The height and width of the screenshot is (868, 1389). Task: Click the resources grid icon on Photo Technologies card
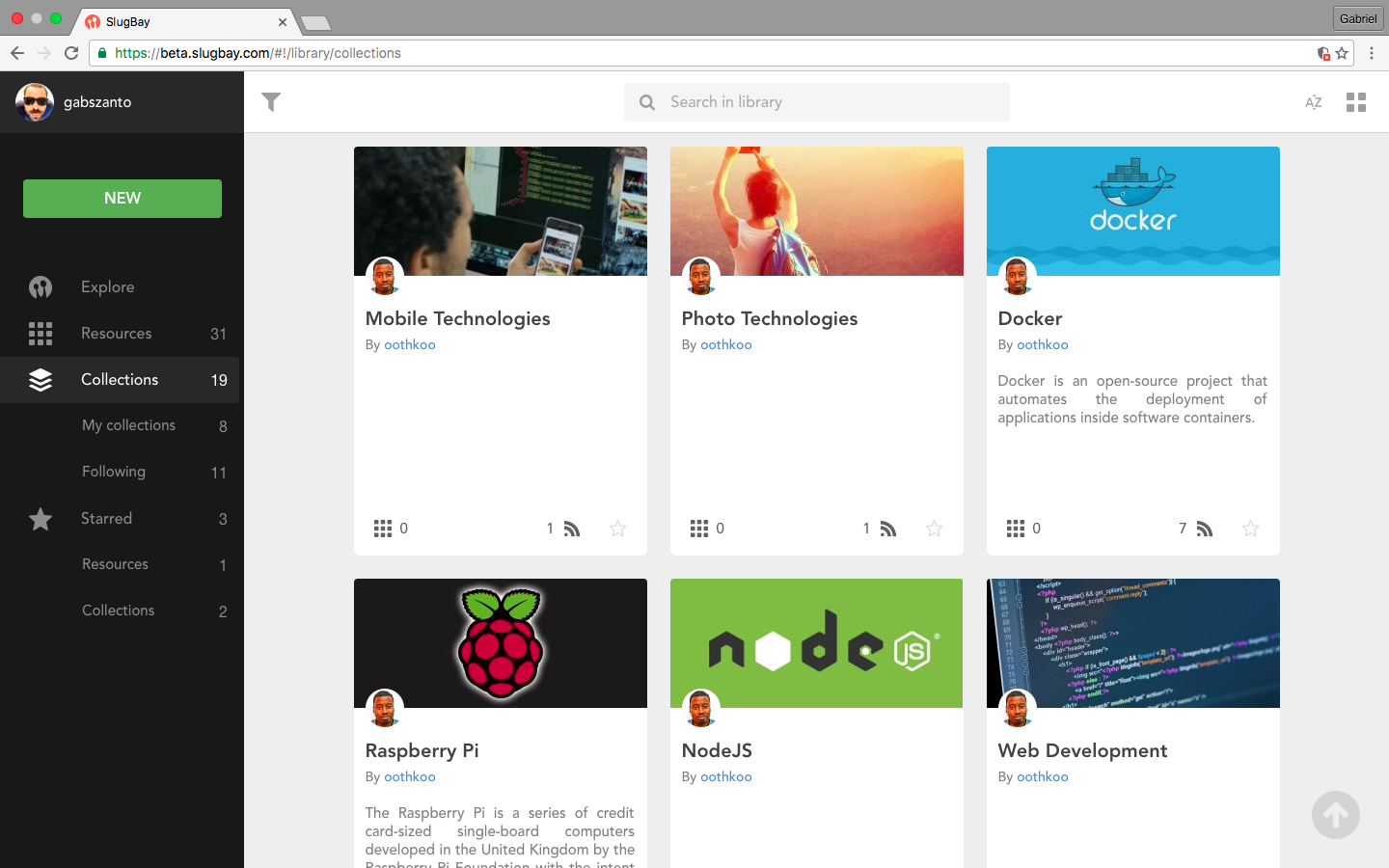click(699, 529)
